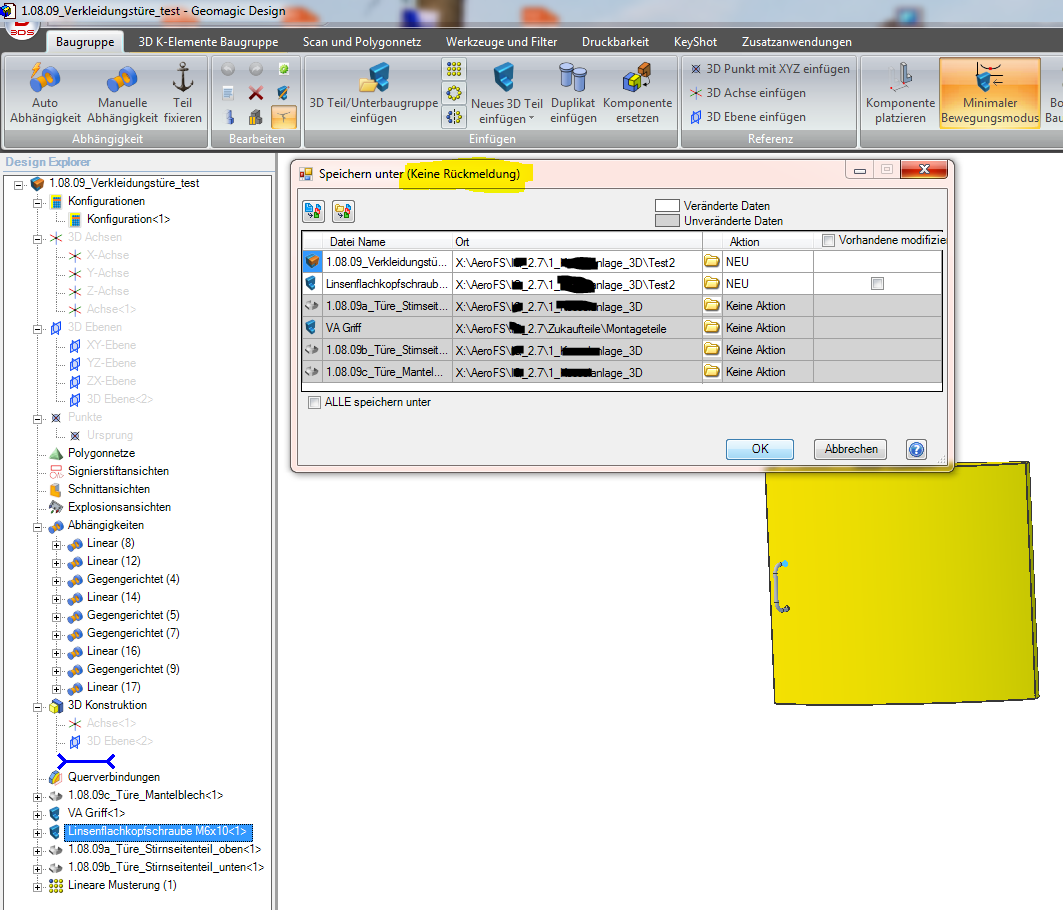
Task: Click Komponente ersetzen tool
Action: pos(637,94)
